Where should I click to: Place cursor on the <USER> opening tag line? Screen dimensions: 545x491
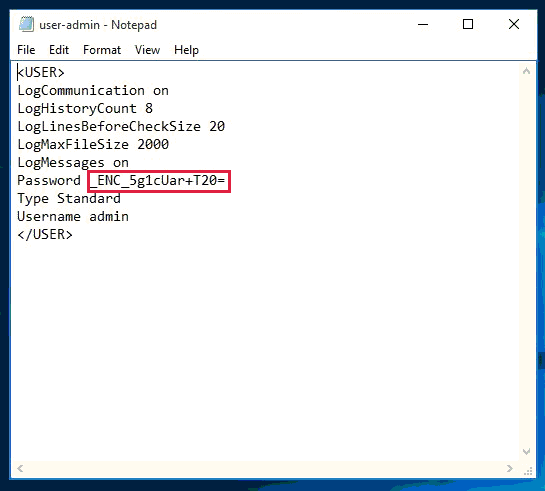pos(41,72)
